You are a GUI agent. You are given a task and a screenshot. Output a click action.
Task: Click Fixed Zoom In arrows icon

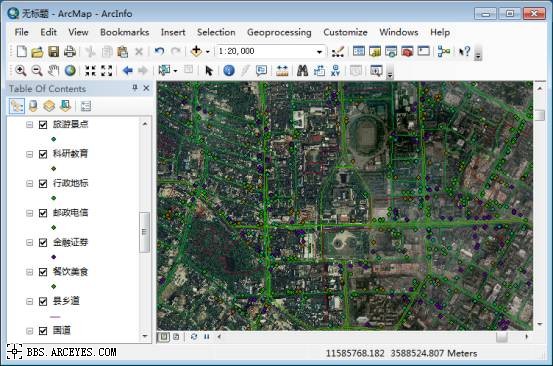pos(90,71)
